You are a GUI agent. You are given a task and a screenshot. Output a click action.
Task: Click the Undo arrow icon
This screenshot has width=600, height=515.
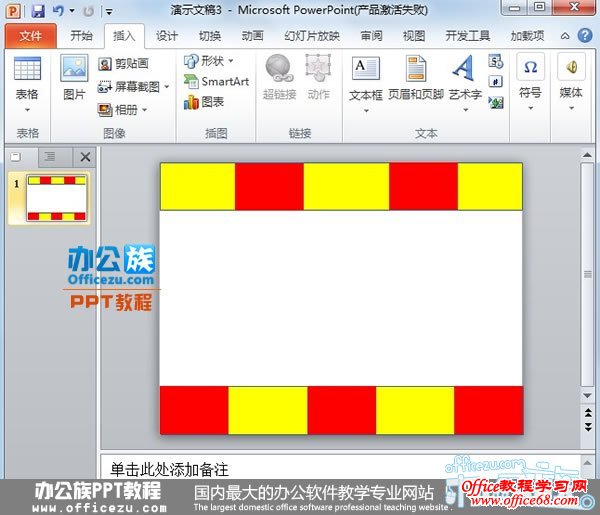[x=58, y=11]
